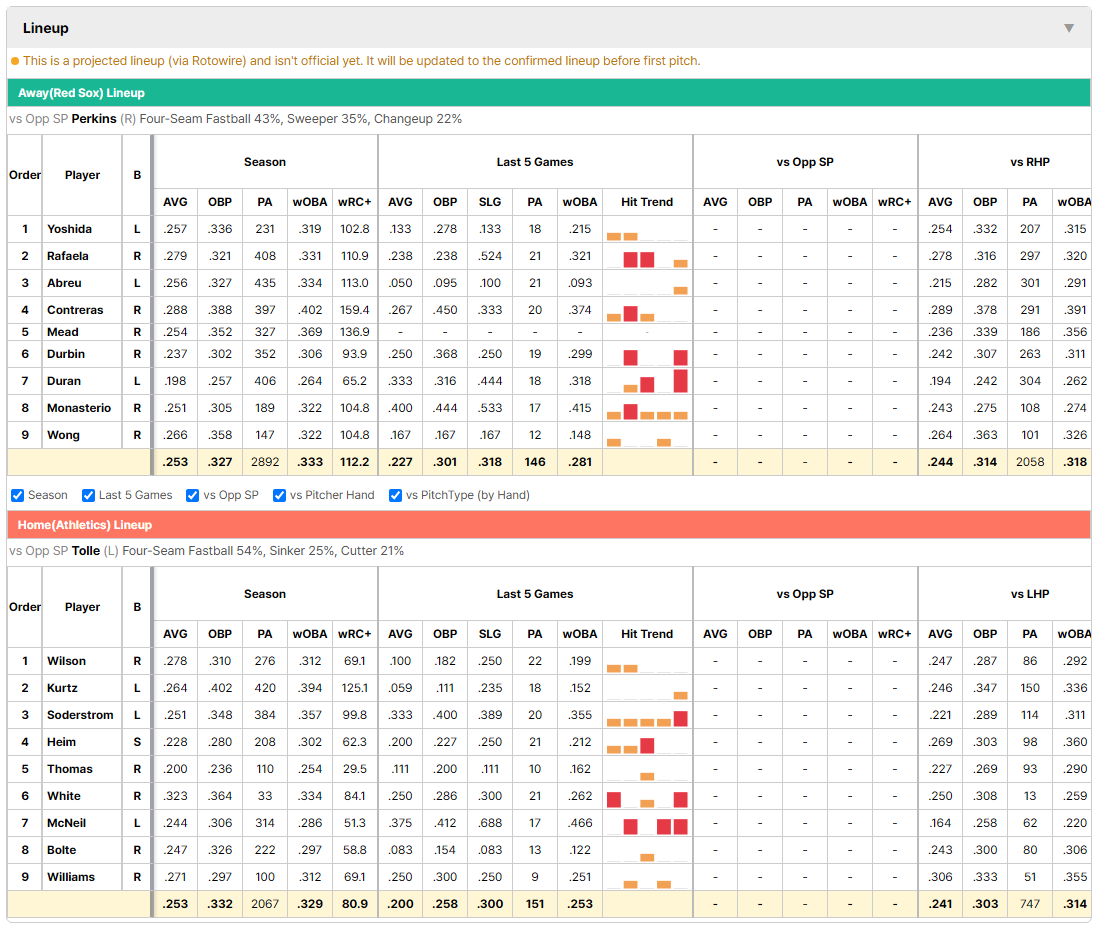Collapse the Lineup panel arrow
Viewport: 1098px width, 929px height.
pos(1069,29)
